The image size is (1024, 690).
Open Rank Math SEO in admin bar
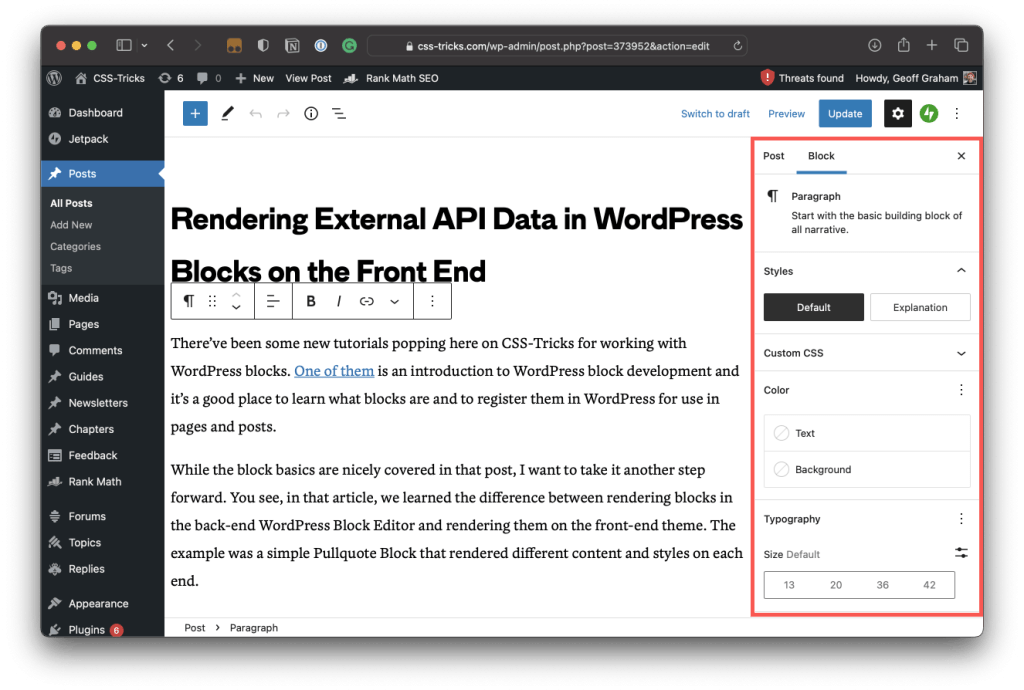tap(391, 78)
